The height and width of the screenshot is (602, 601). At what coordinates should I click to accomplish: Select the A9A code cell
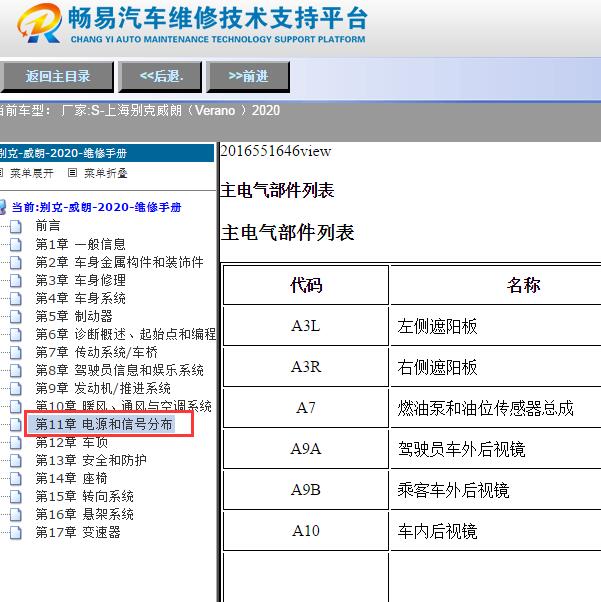[306, 449]
